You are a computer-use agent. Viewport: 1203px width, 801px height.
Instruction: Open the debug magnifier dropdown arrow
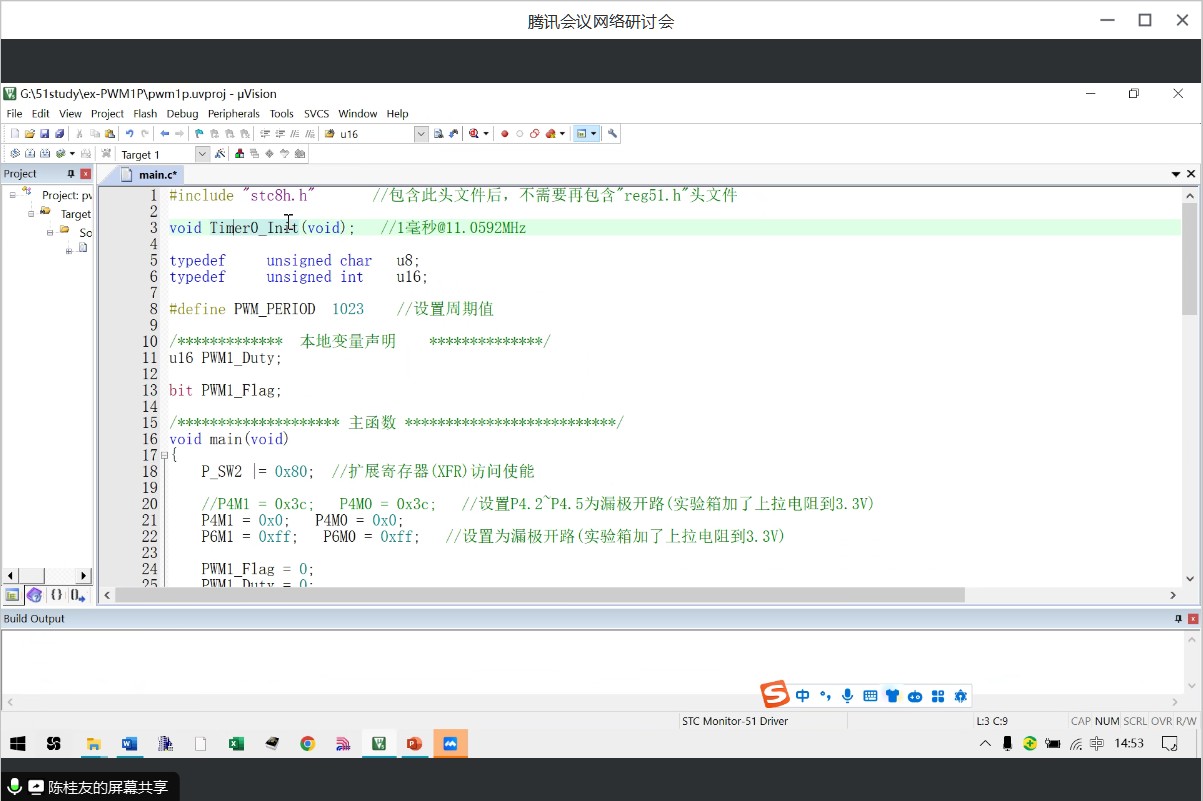coord(486,133)
